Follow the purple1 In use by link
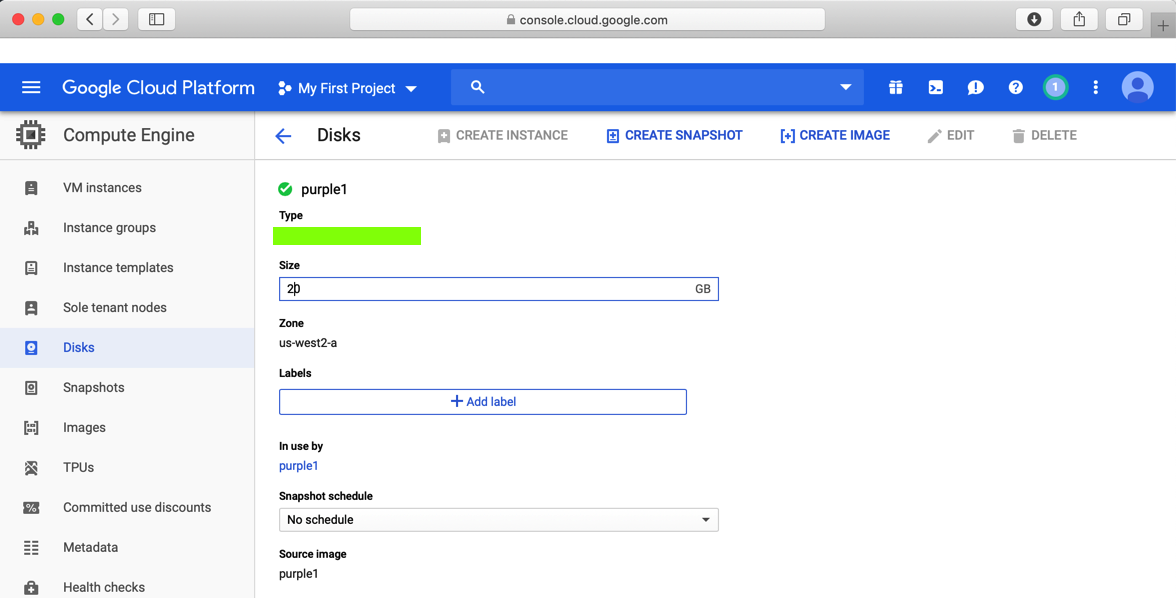The width and height of the screenshot is (1176, 598). (299, 466)
